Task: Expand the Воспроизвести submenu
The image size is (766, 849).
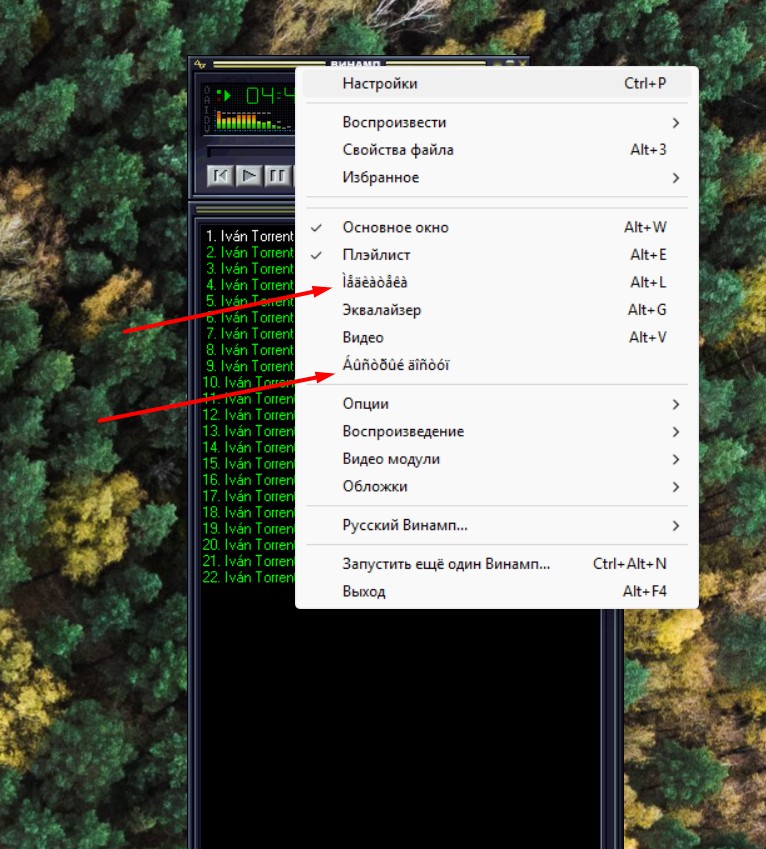Action: point(496,122)
